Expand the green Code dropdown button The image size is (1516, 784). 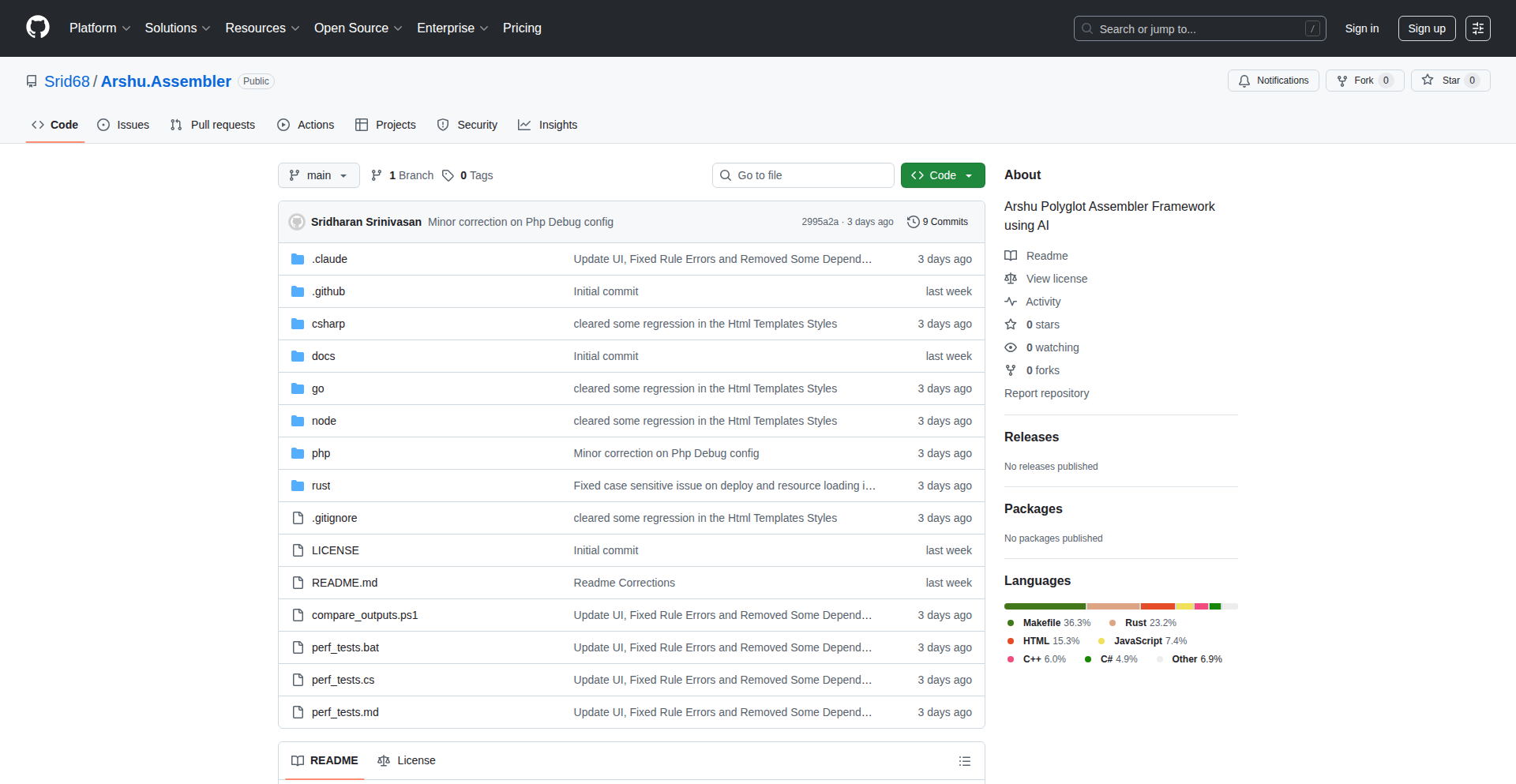click(x=942, y=175)
